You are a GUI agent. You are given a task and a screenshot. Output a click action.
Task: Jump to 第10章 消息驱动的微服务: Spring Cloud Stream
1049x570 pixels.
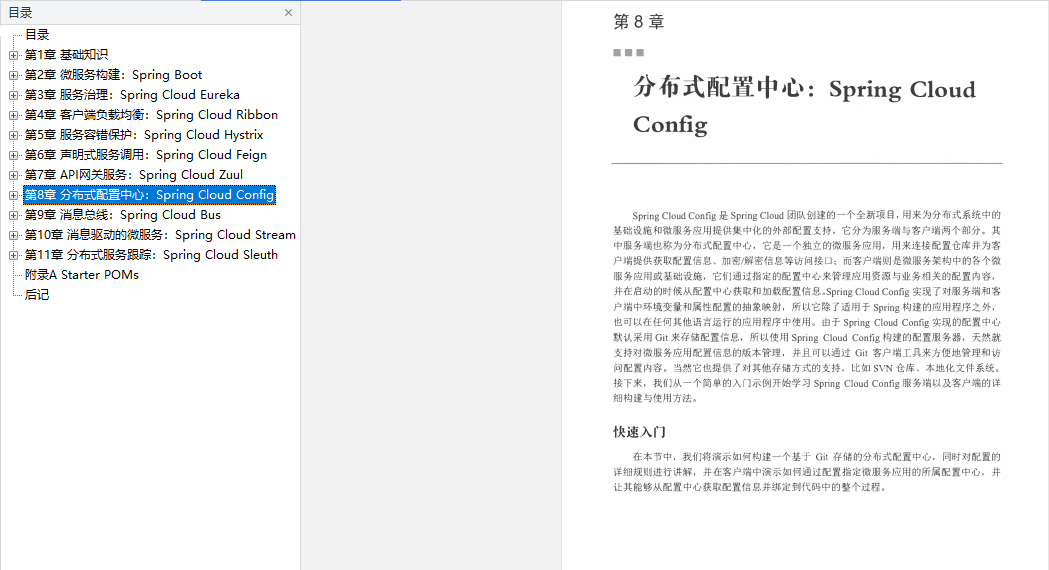(x=160, y=235)
